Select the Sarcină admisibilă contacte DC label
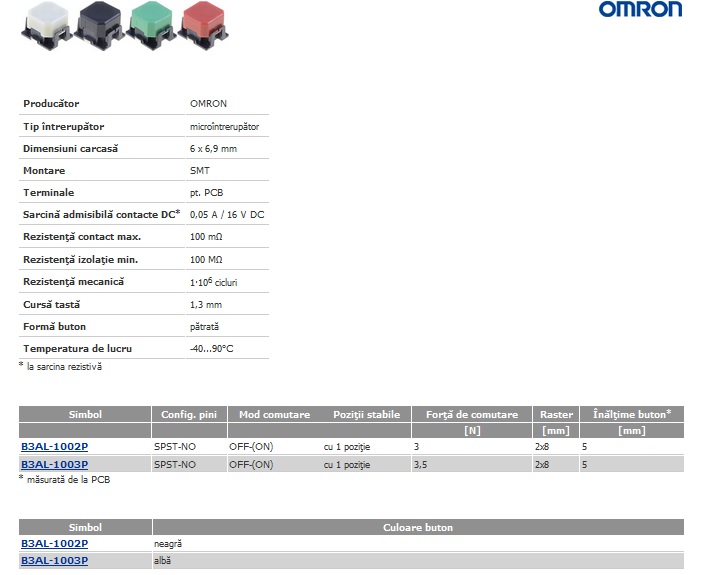Screen dimensions: 714x575 (102, 214)
